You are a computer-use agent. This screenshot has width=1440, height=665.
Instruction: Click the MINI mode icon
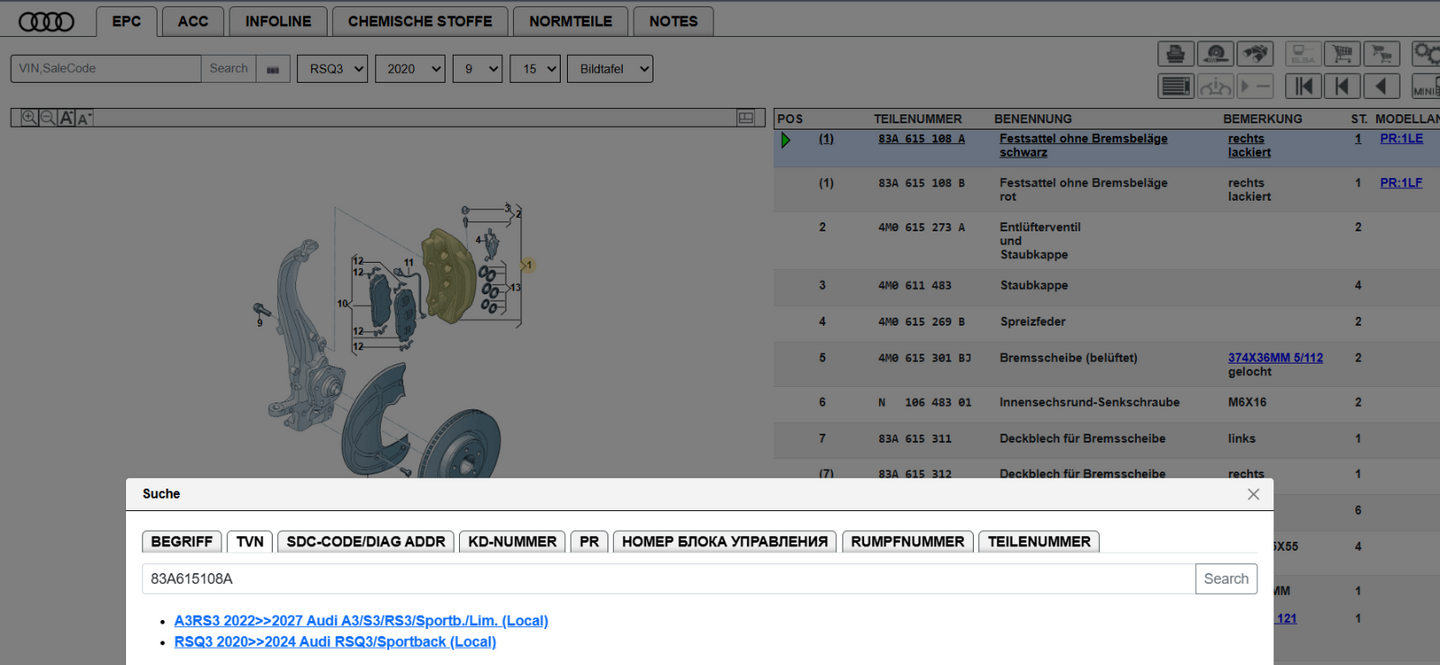1426,86
